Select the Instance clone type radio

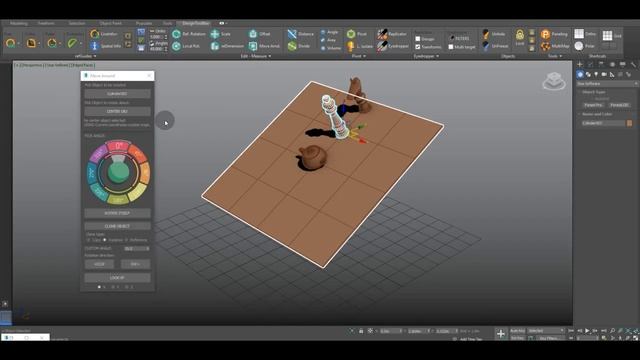pos(104,240)
